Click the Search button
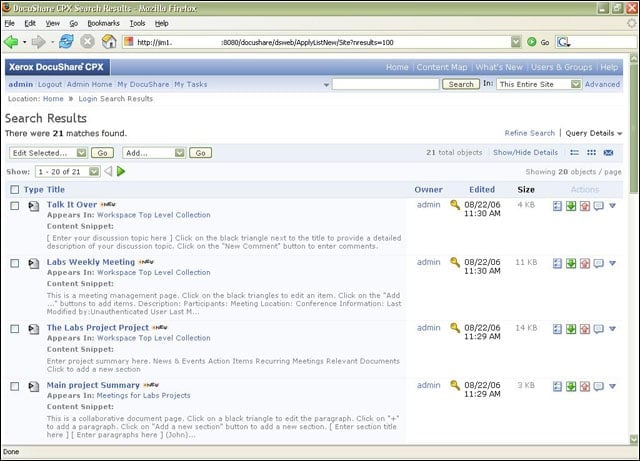 (461, 84)
